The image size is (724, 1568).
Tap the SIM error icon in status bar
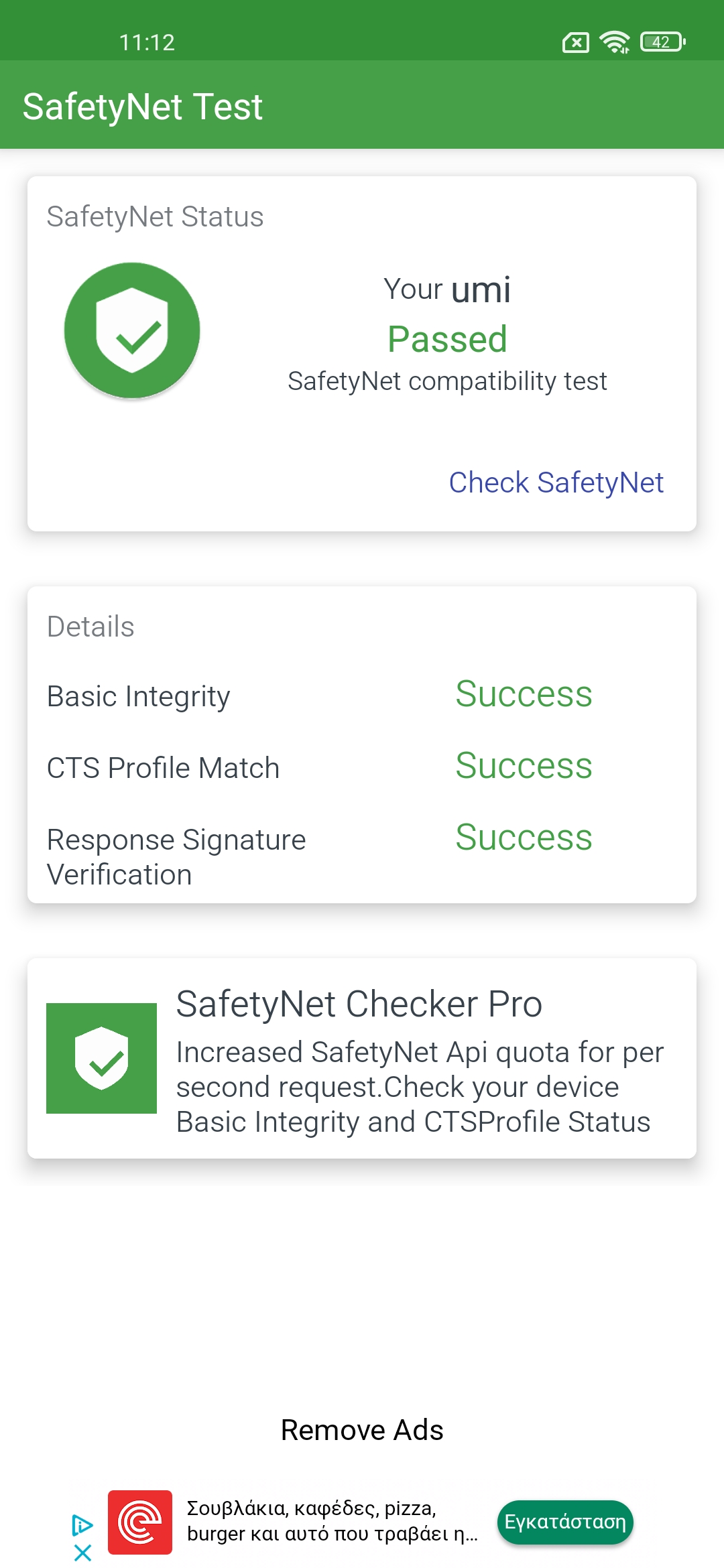(575, 43)
